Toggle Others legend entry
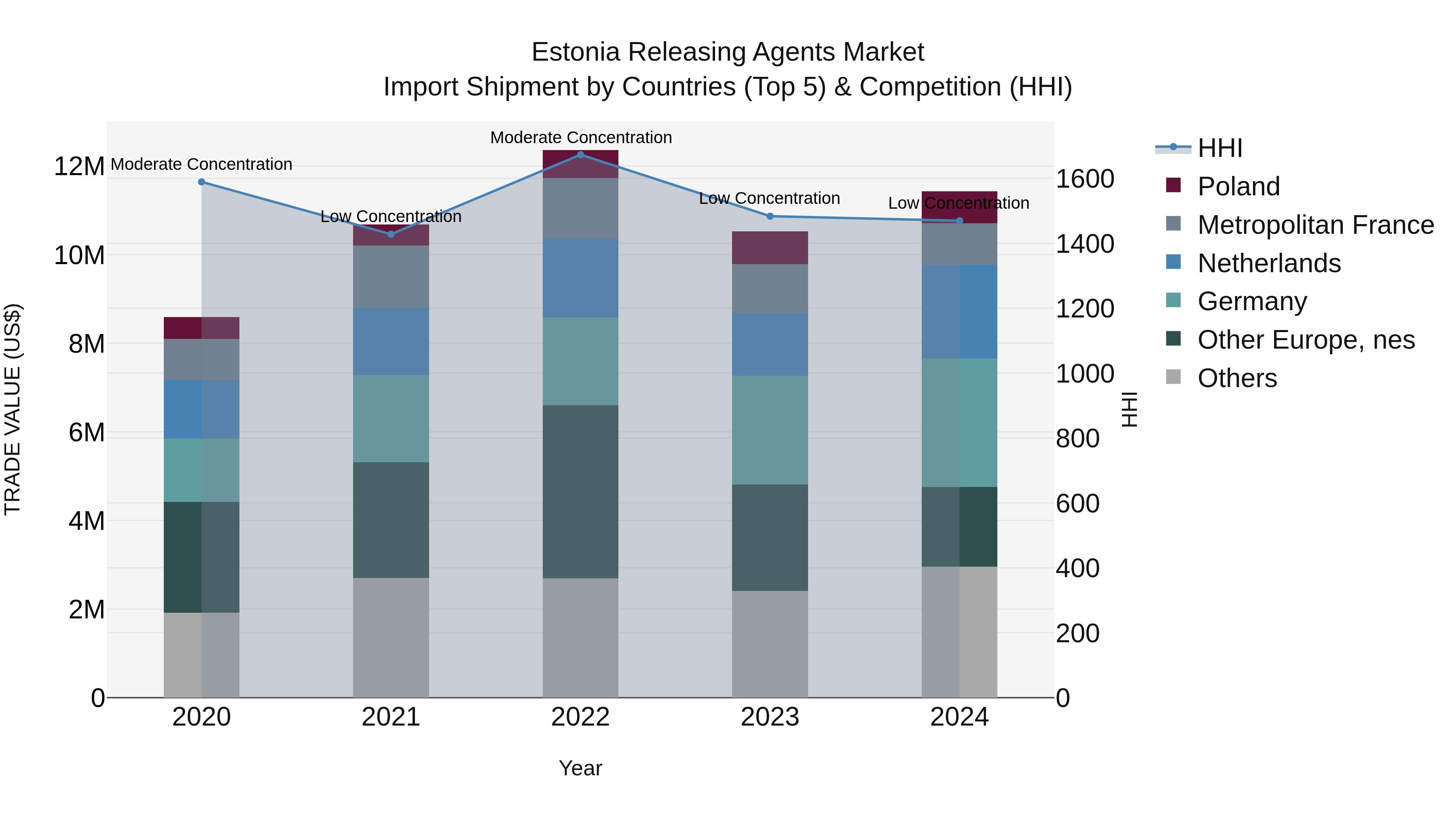 [1221, 378]
